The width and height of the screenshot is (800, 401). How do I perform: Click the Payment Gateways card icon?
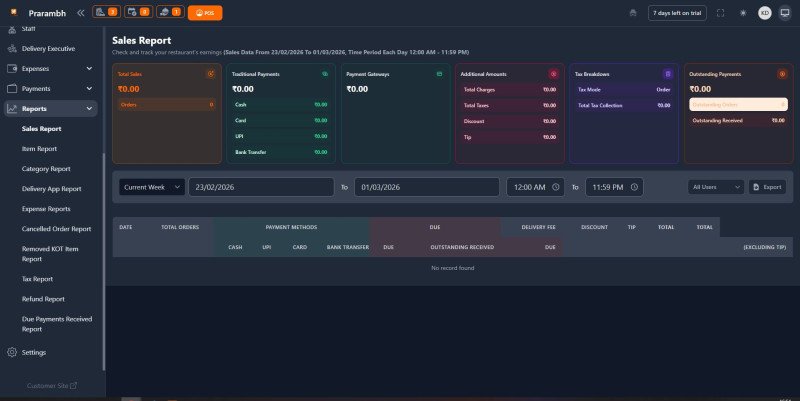coord(439,74)
